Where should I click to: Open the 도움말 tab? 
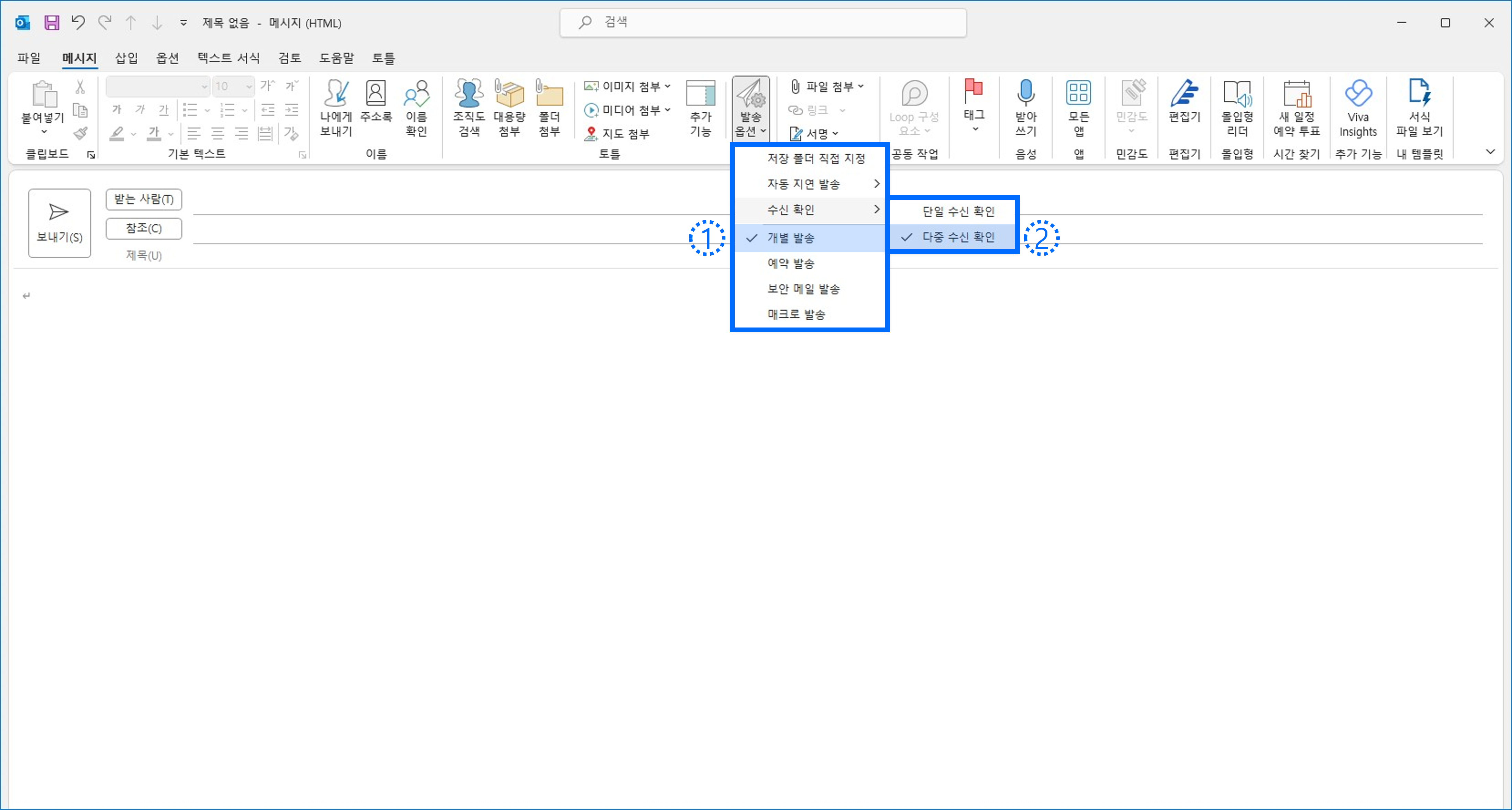336,57
